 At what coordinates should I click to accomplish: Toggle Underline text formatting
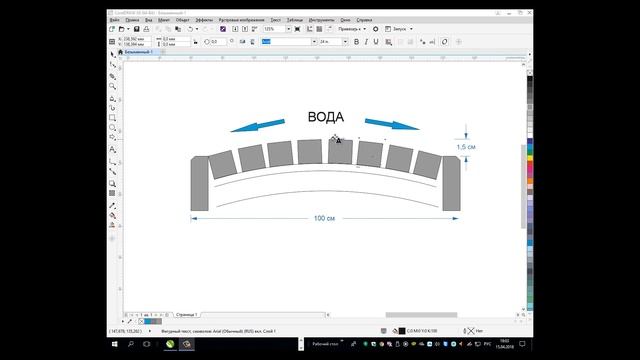click(376, 42)
